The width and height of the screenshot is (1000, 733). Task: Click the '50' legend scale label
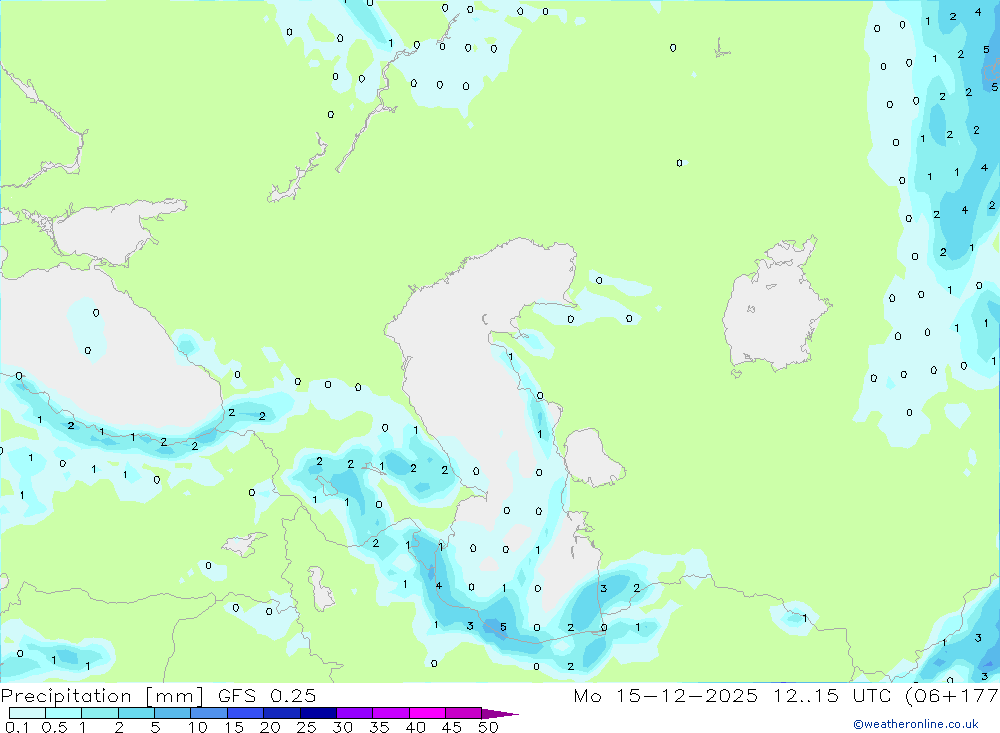(x=488, y=727)
